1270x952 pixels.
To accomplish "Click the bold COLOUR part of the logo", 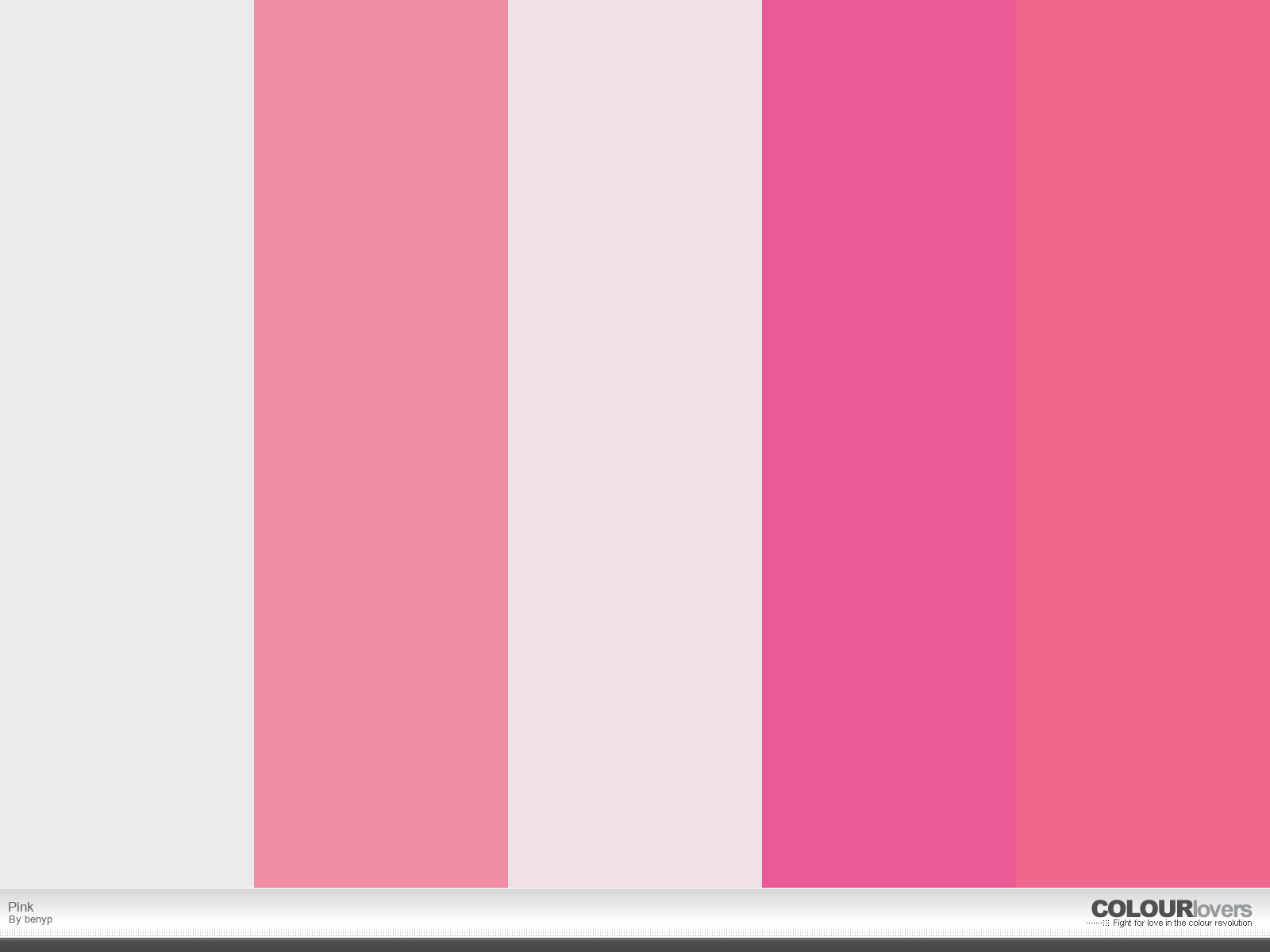I will pyautogui.click(x=1142, y=908).
